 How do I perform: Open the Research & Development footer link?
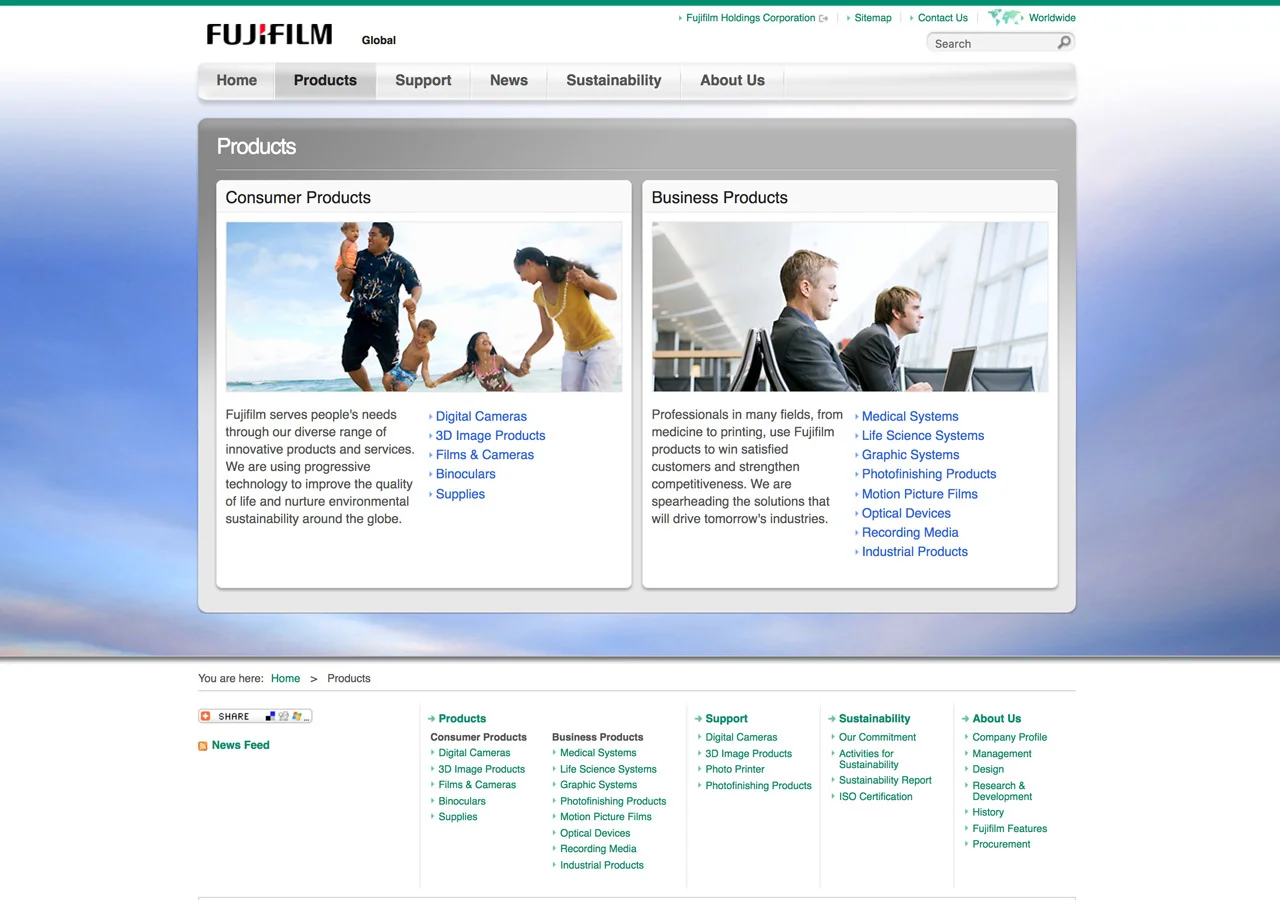[x=1003, y=791]
